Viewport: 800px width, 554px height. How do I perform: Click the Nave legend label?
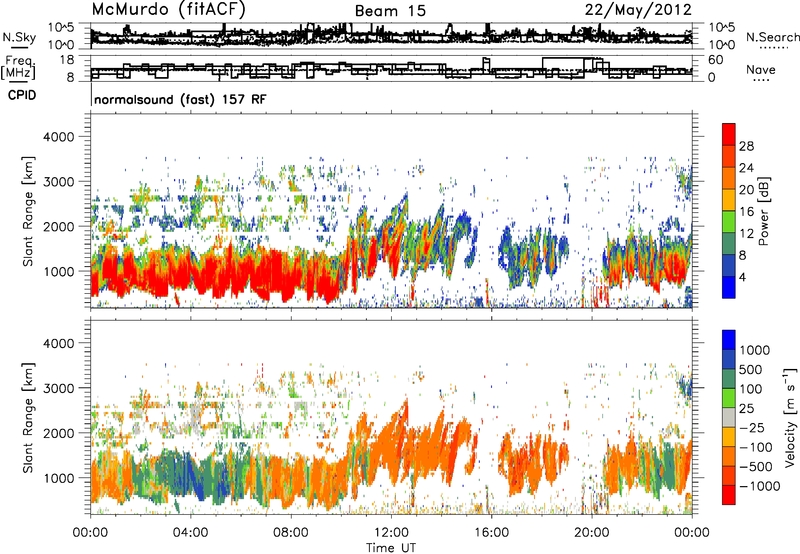[x=761, y=69]
